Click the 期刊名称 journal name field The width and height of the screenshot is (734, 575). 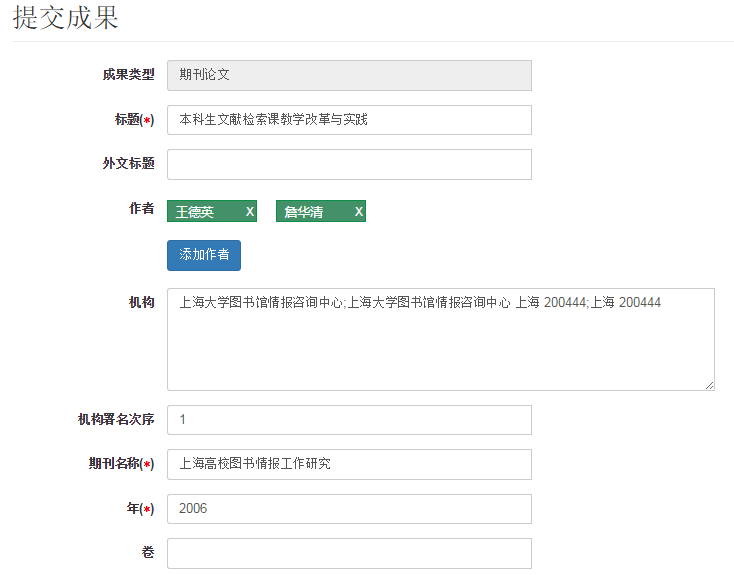[349, 464]
